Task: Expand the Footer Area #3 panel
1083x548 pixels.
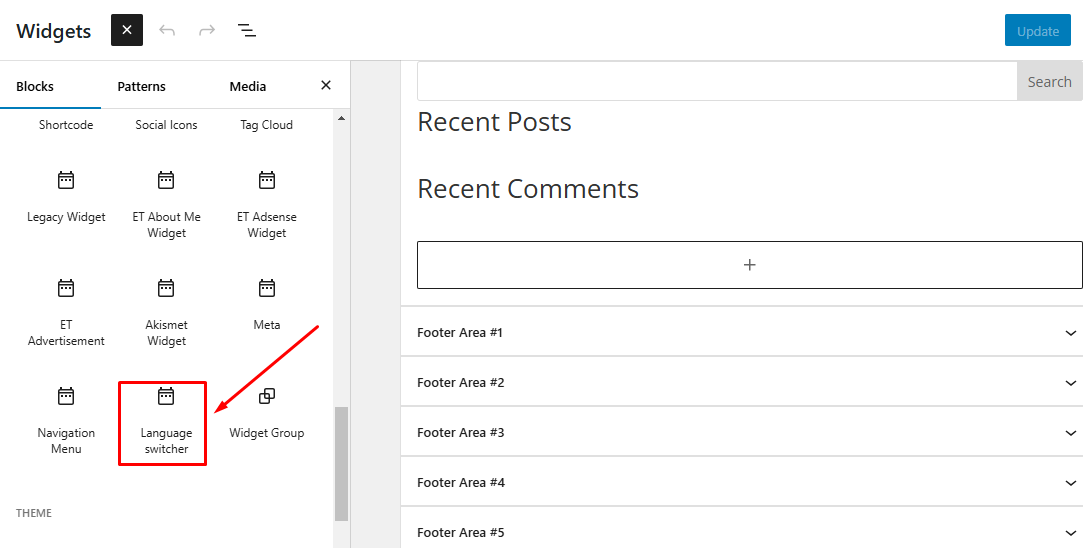Action: pyautogui.click(x=741, y=432)
